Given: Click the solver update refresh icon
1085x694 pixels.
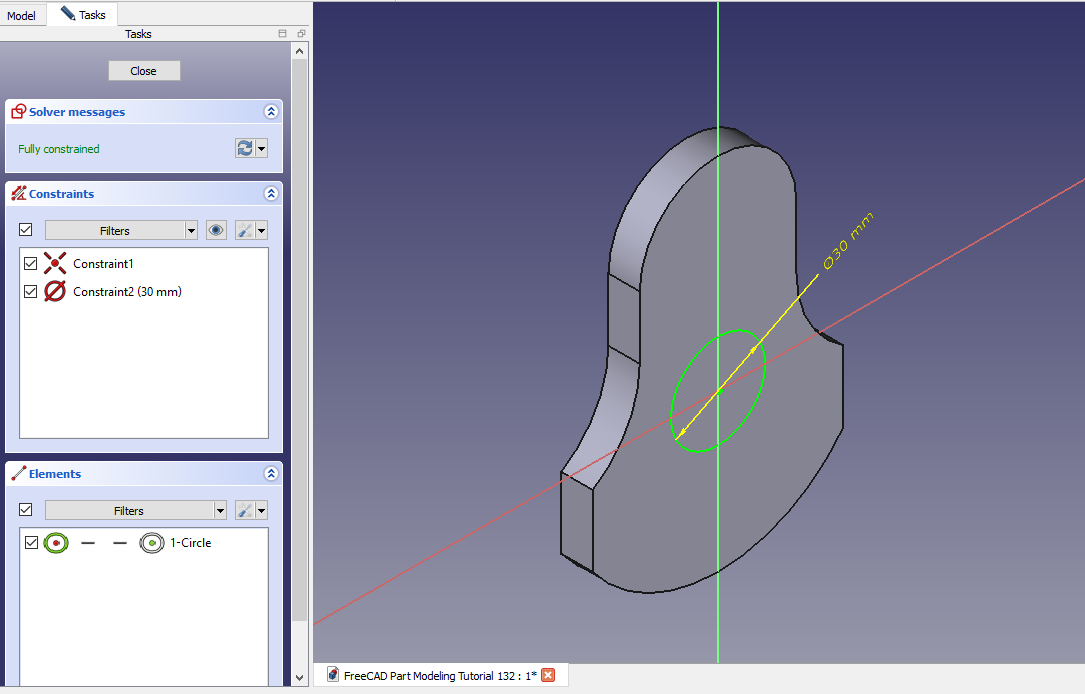Looking at the screenshot, I should tap(245, 148).
